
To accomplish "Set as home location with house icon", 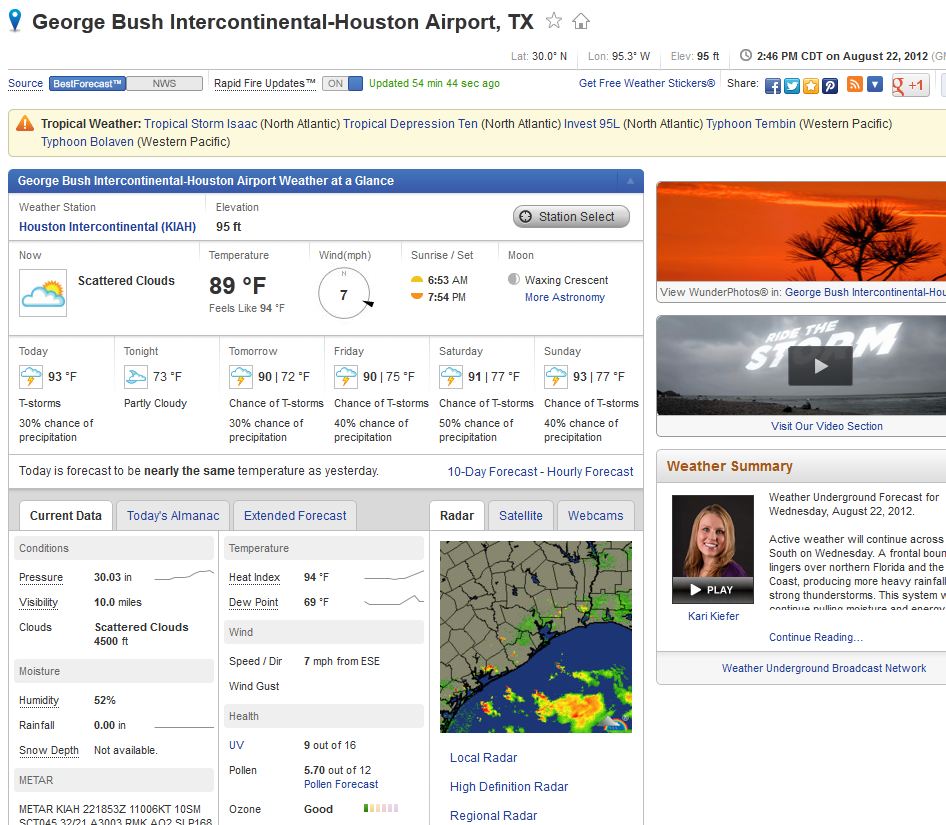I will [580, 21].
